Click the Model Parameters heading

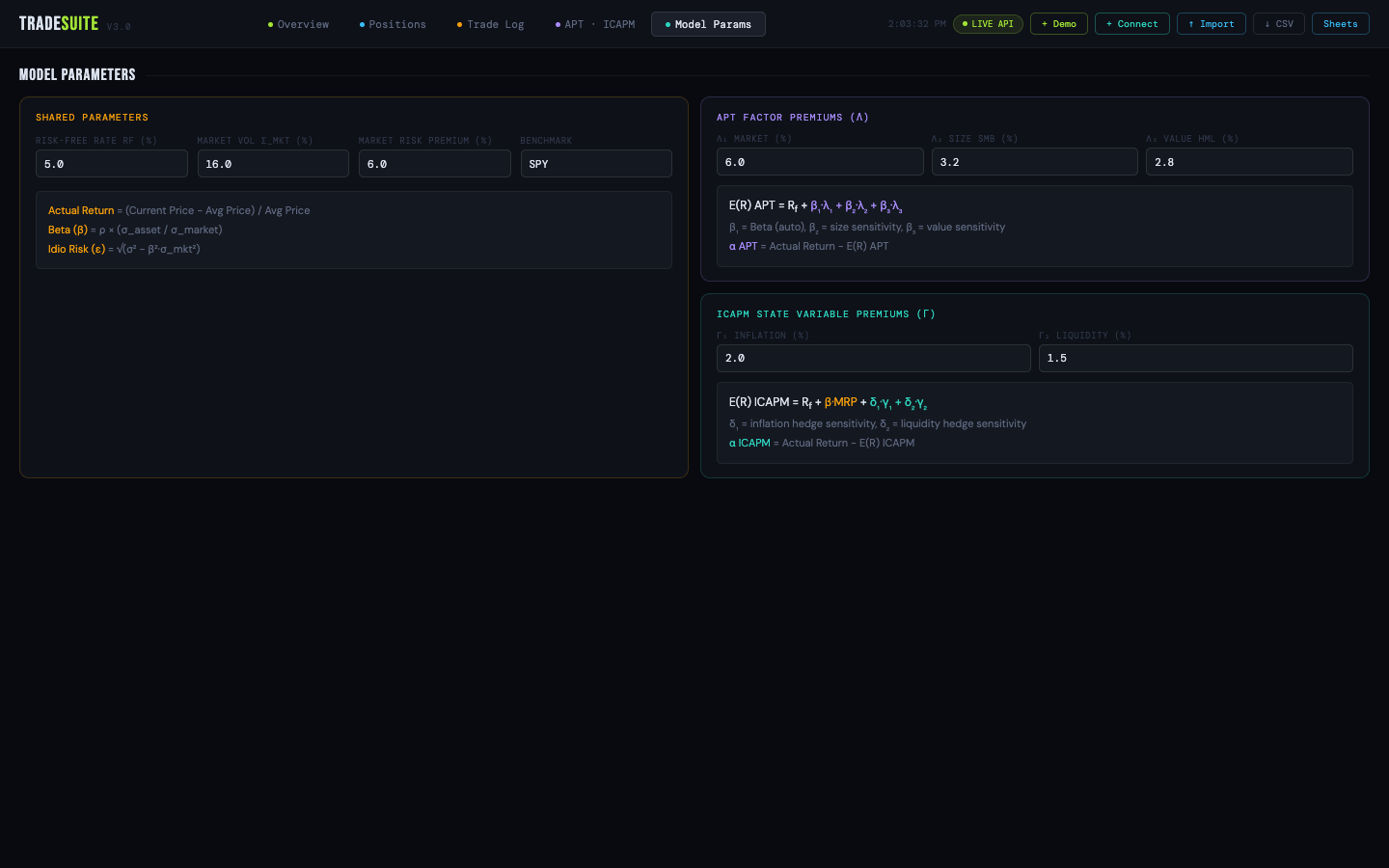click(77, 74)
